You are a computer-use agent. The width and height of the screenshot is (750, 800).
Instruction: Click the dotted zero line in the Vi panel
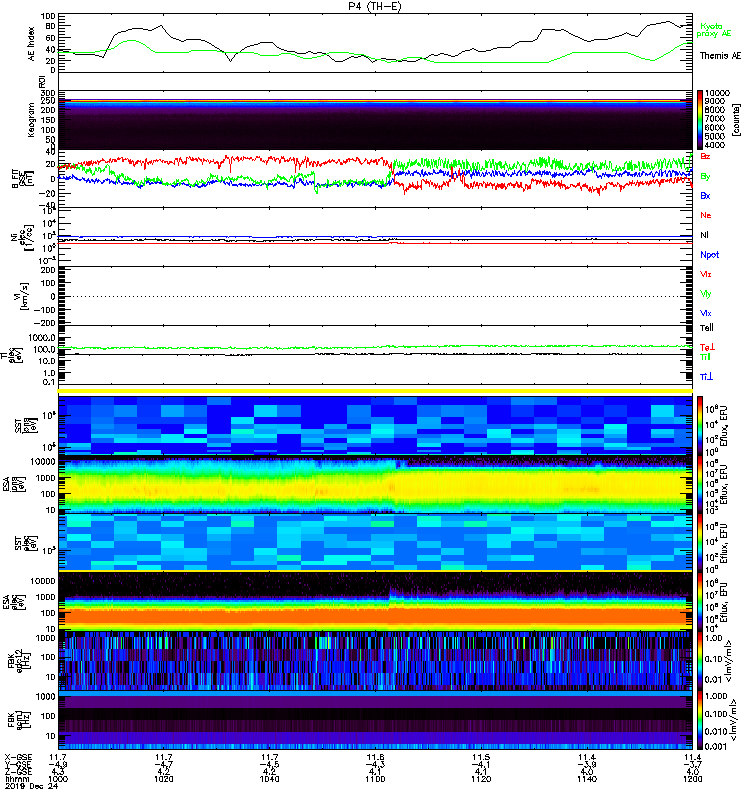click(x=375, y=296)
